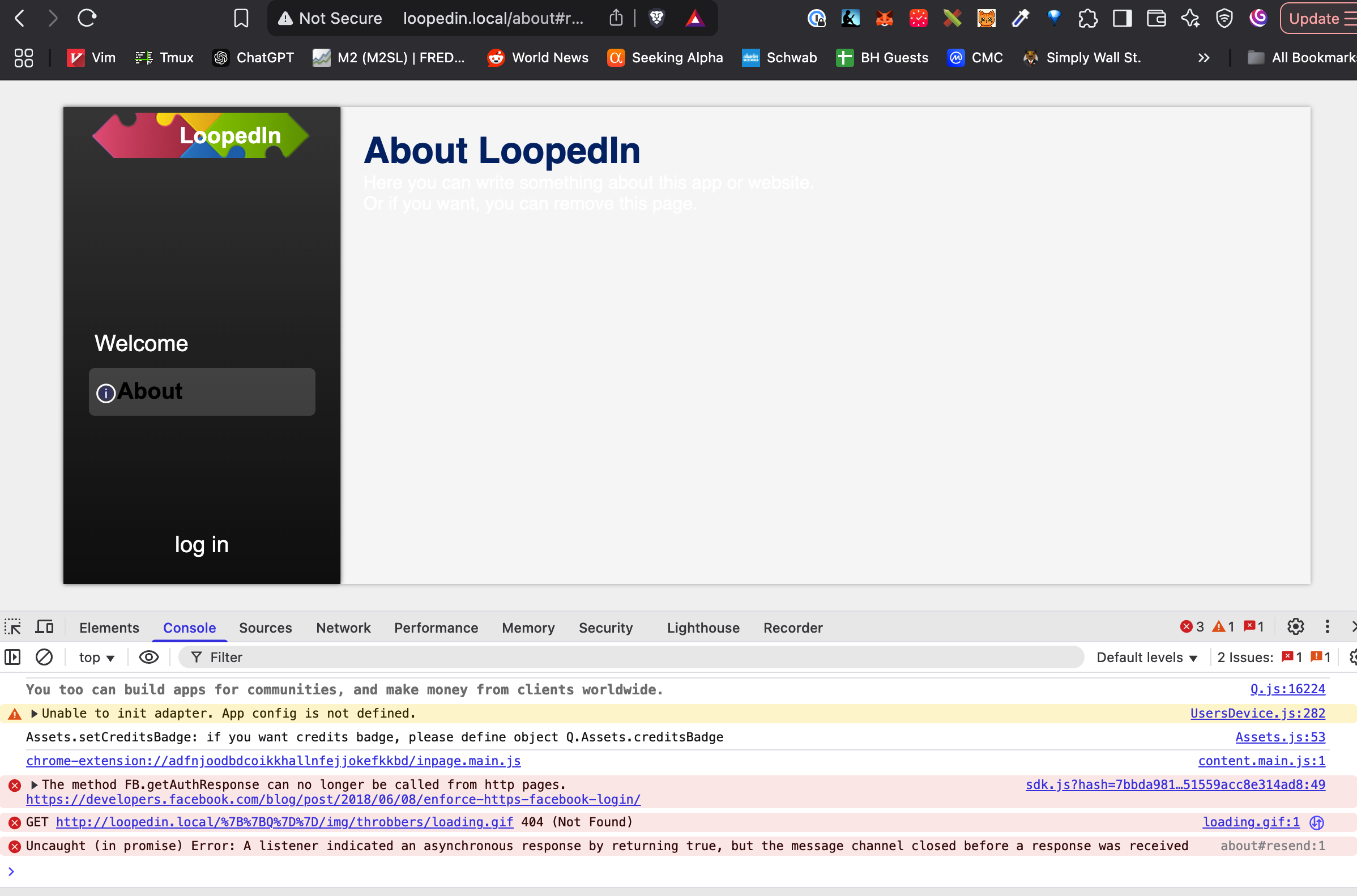Screen dimensions: 1357x896
Task: Click the 2 Issues indicator
Action: 1274,657
